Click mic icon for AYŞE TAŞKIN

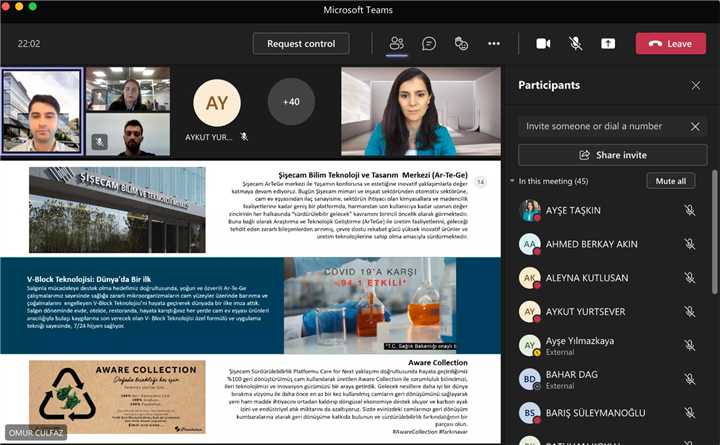pos(689,210)
